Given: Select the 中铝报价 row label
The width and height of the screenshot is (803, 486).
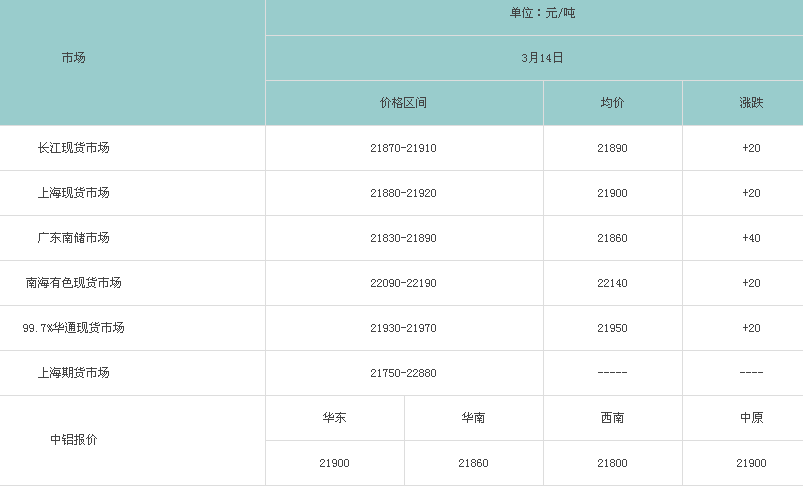Looking at the screenshot, I should point(73,440).
